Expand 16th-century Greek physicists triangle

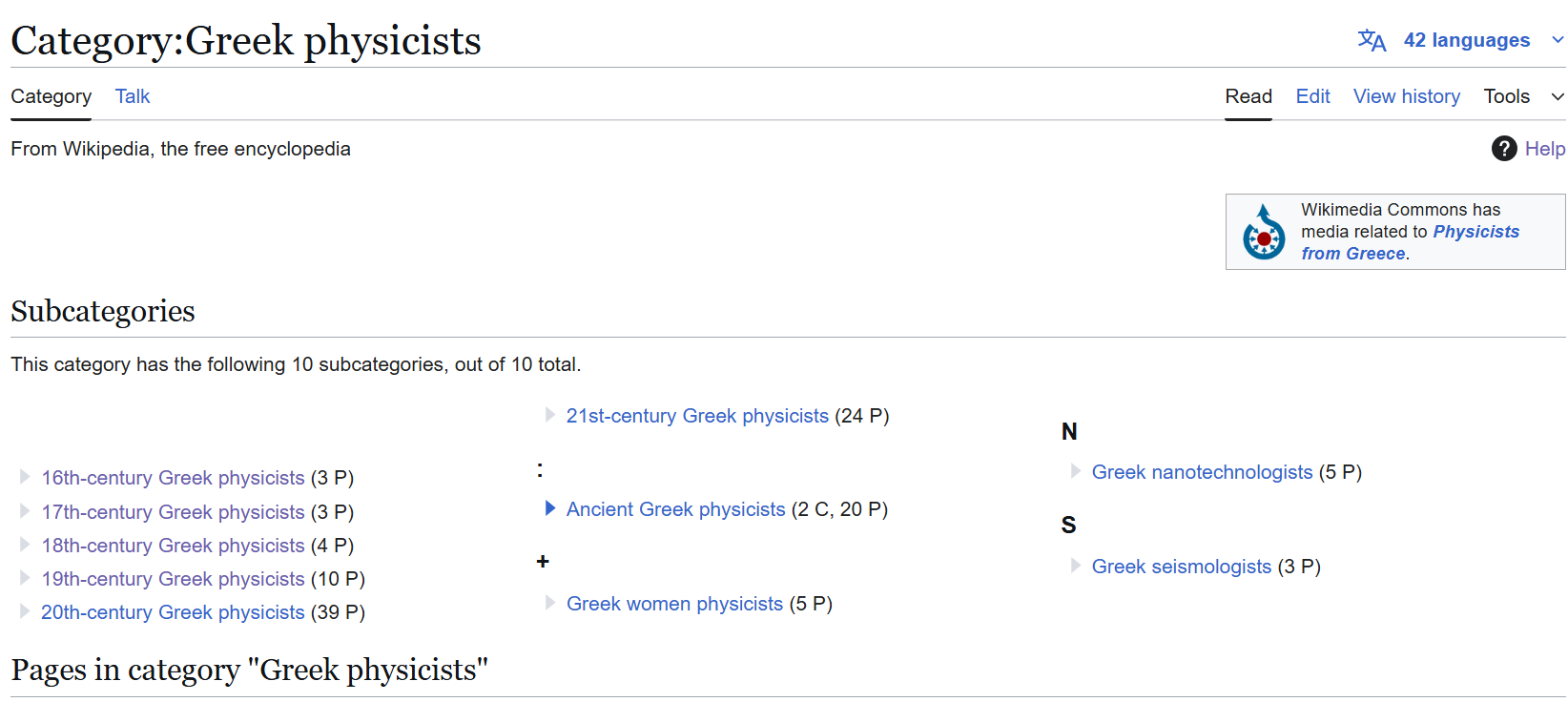(25, 477)
